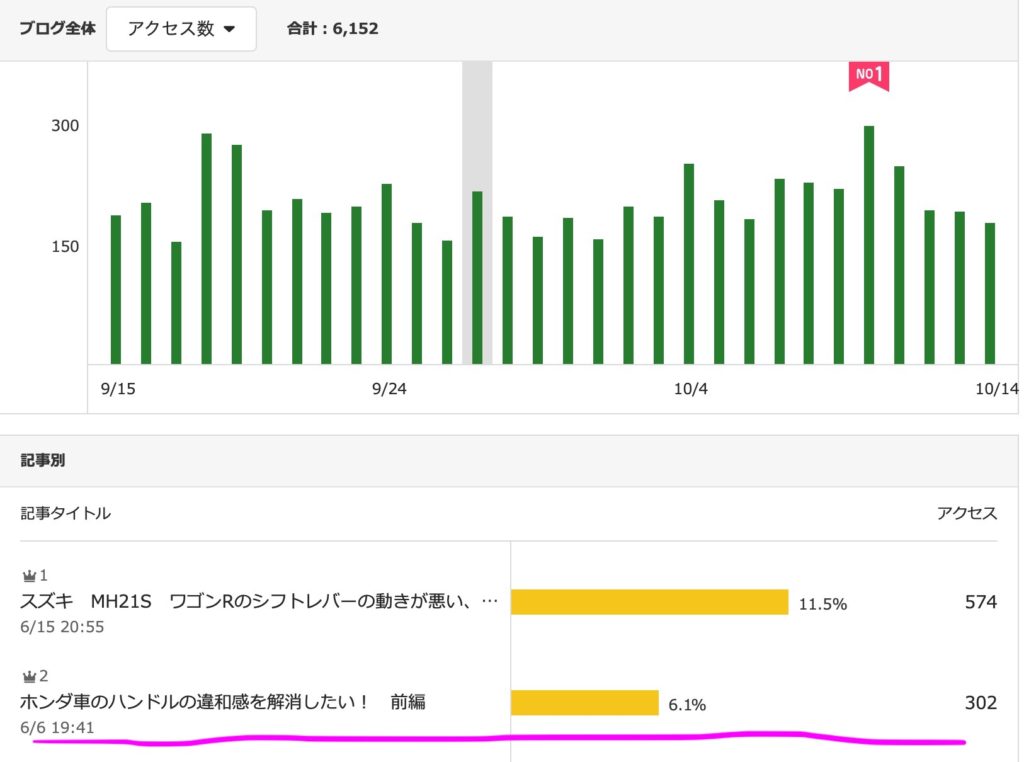Click the last chart bar above 10/14
Viewport: 1024px width, 762px height.
coord(990,293)
